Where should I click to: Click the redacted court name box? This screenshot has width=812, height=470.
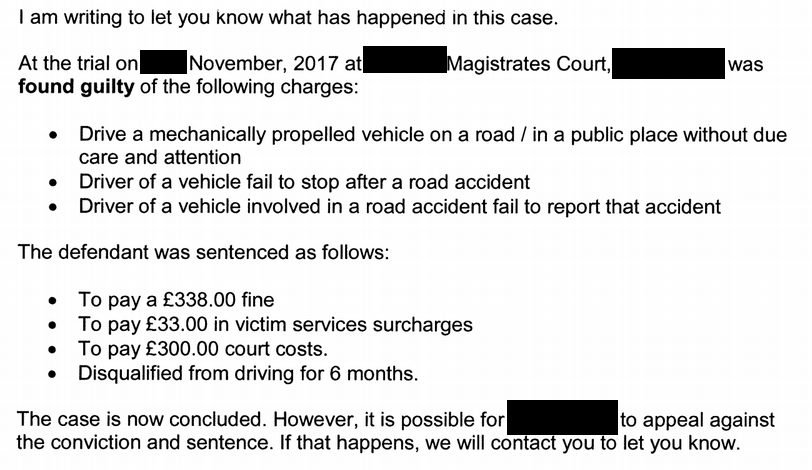click(x=404, y=60)
